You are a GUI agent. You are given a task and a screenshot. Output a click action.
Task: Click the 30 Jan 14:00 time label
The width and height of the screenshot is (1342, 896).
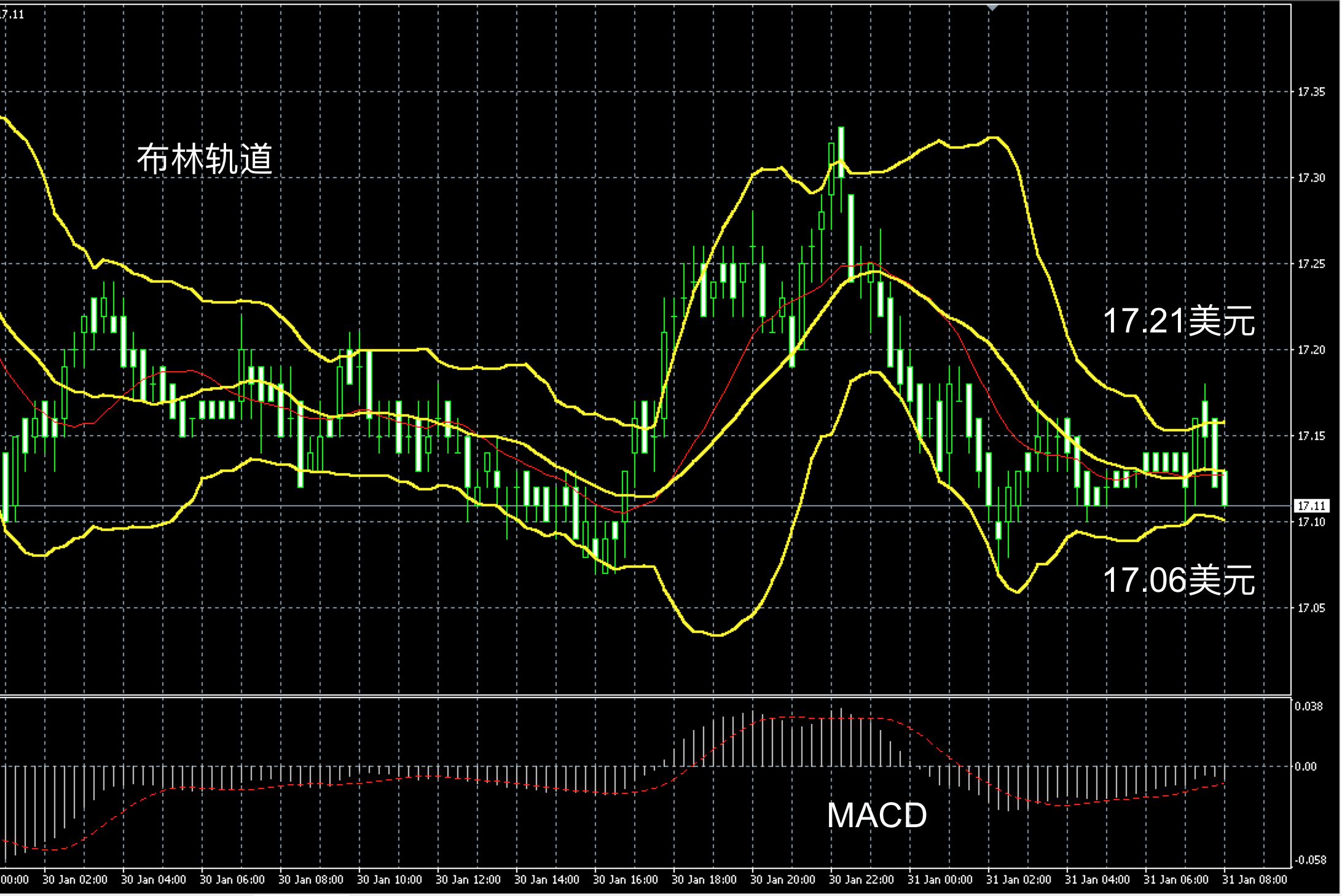point(547,880)
